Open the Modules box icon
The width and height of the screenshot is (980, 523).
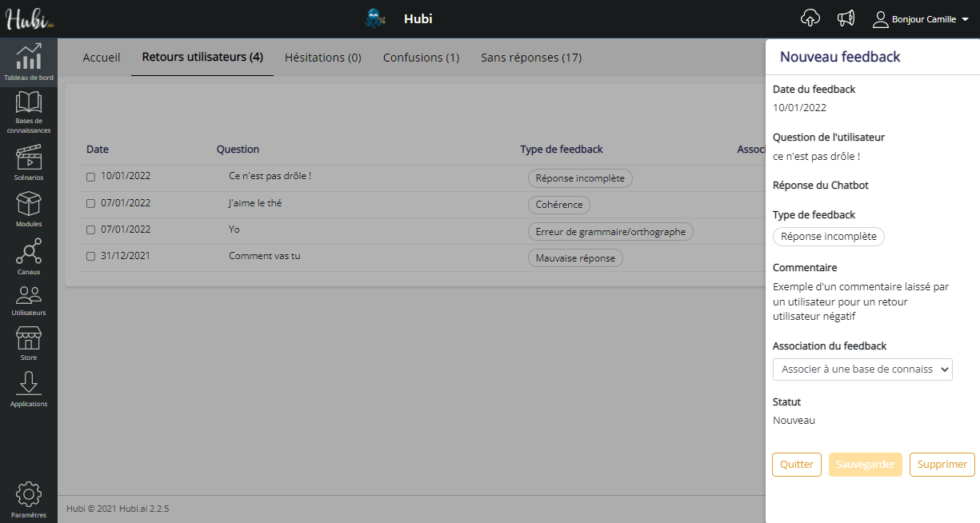[28, 205]
